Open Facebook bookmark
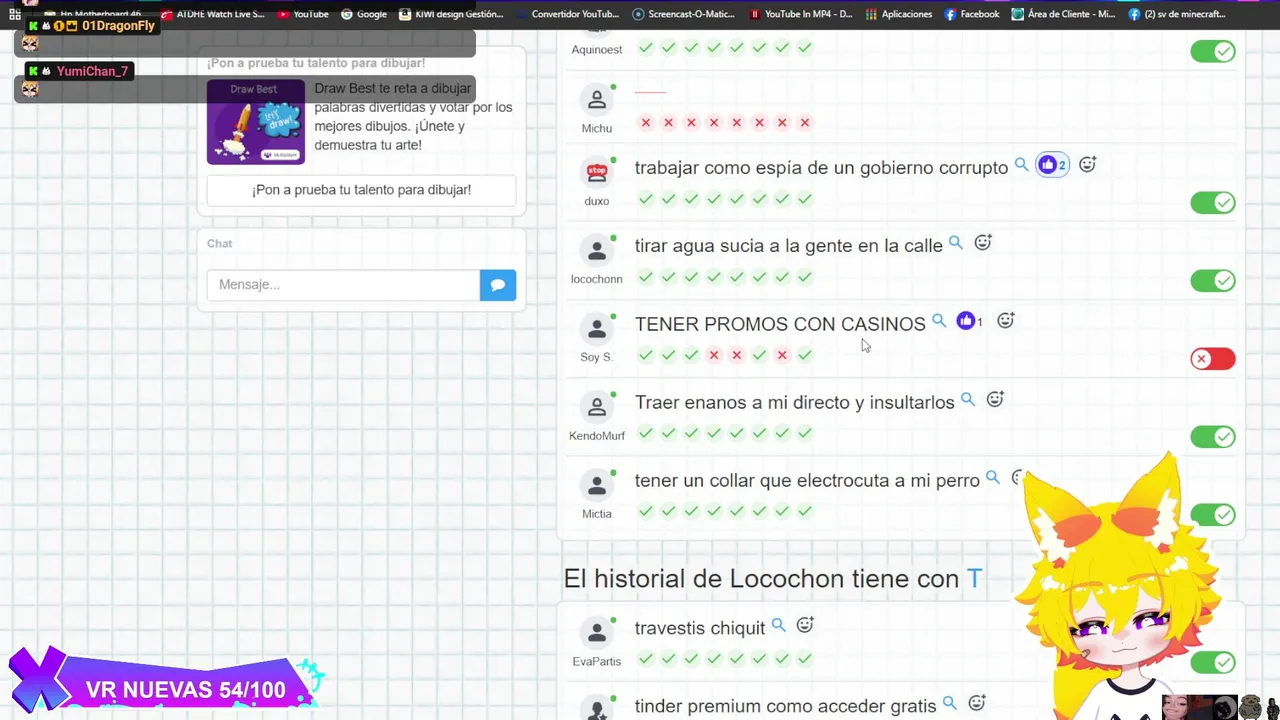The image size is (1280, 720). pyautogui.click(x=972, y=14)
